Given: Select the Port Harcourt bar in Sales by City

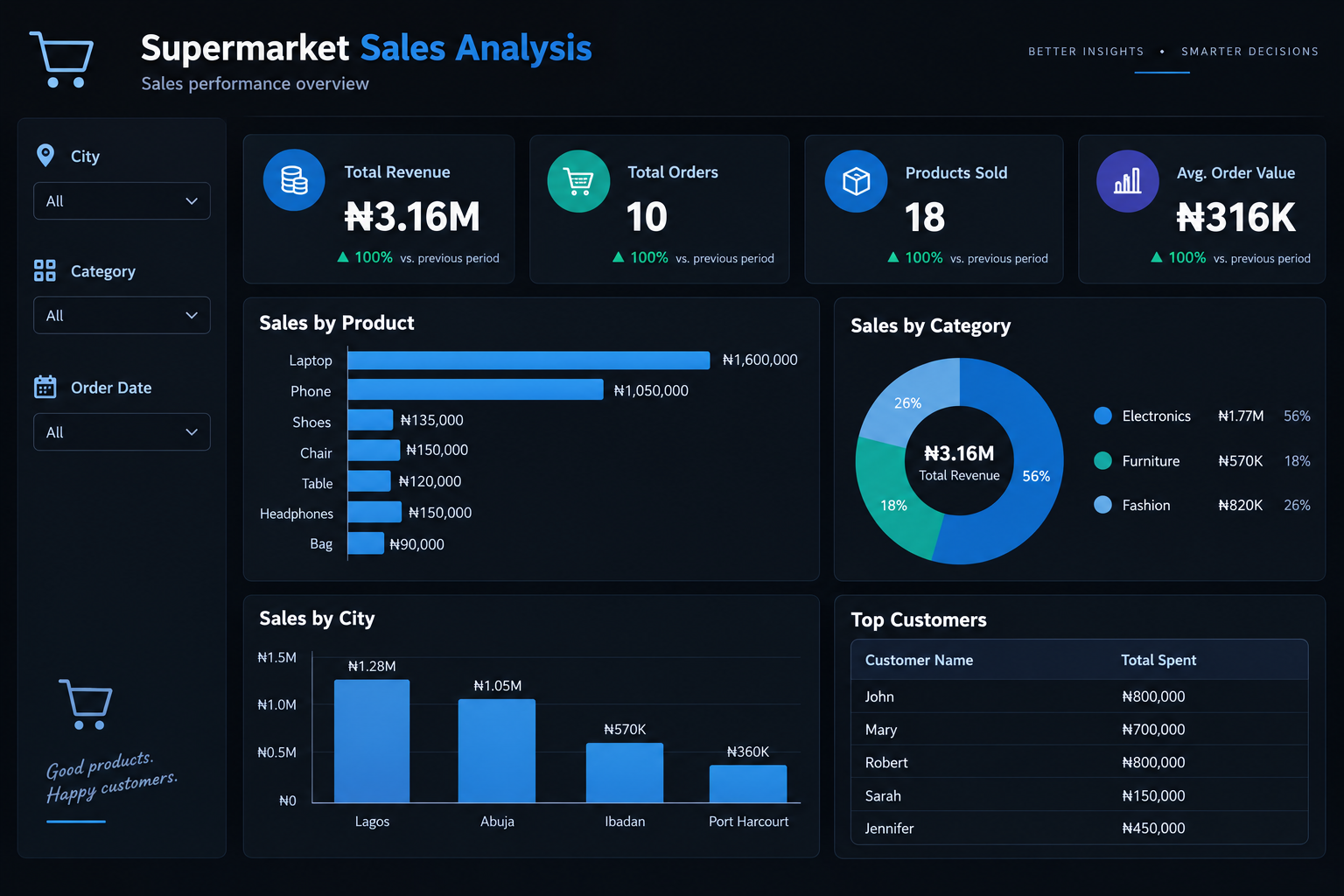Looking at the screenshot, I should (x=748, y=783).
